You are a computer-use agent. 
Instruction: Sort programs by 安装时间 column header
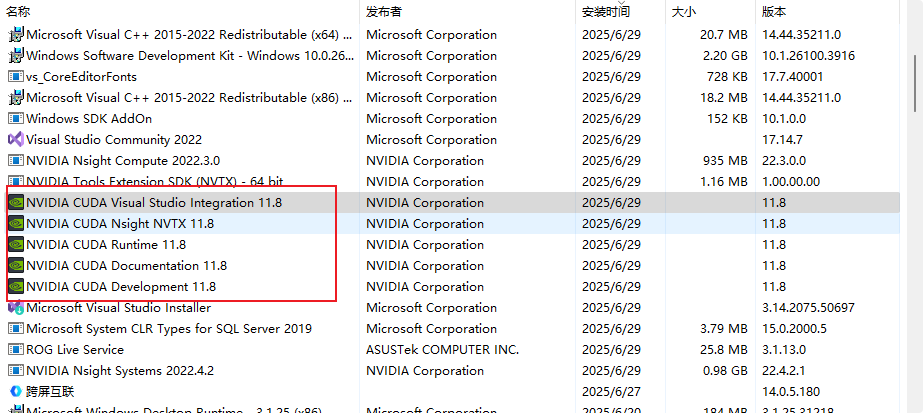click(606, 12)
